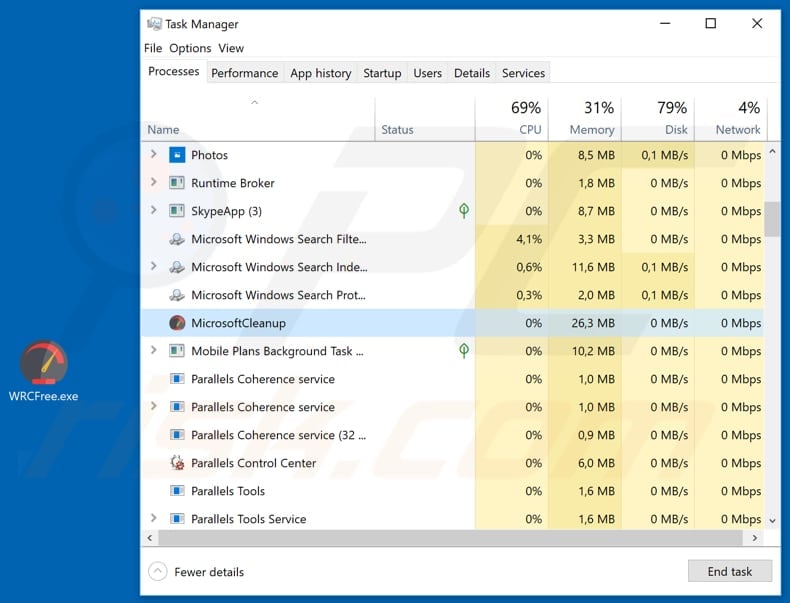Expand the SkypeApp (3) process group
Image resolution: width=790 pixels, height=603 pixels.
153,210
